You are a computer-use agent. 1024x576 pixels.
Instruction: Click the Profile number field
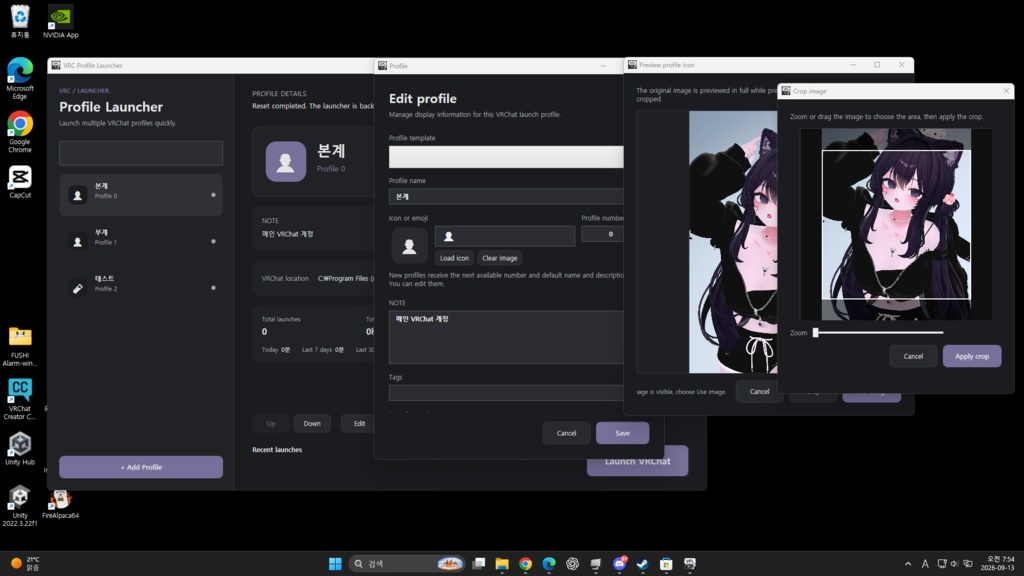602,234
